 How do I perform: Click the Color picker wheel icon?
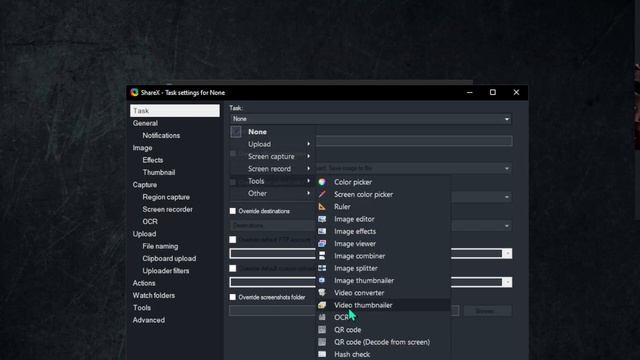pos(322,182)
